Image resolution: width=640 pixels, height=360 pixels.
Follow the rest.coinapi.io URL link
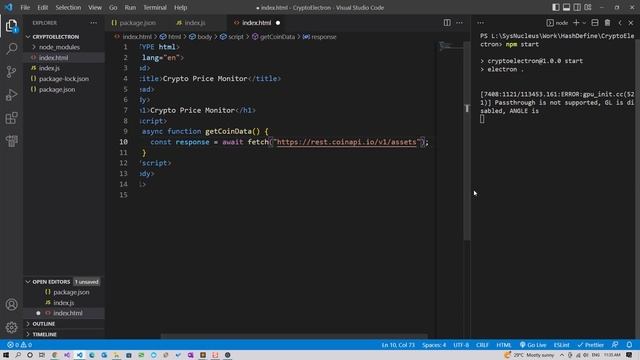pos(347,142)
